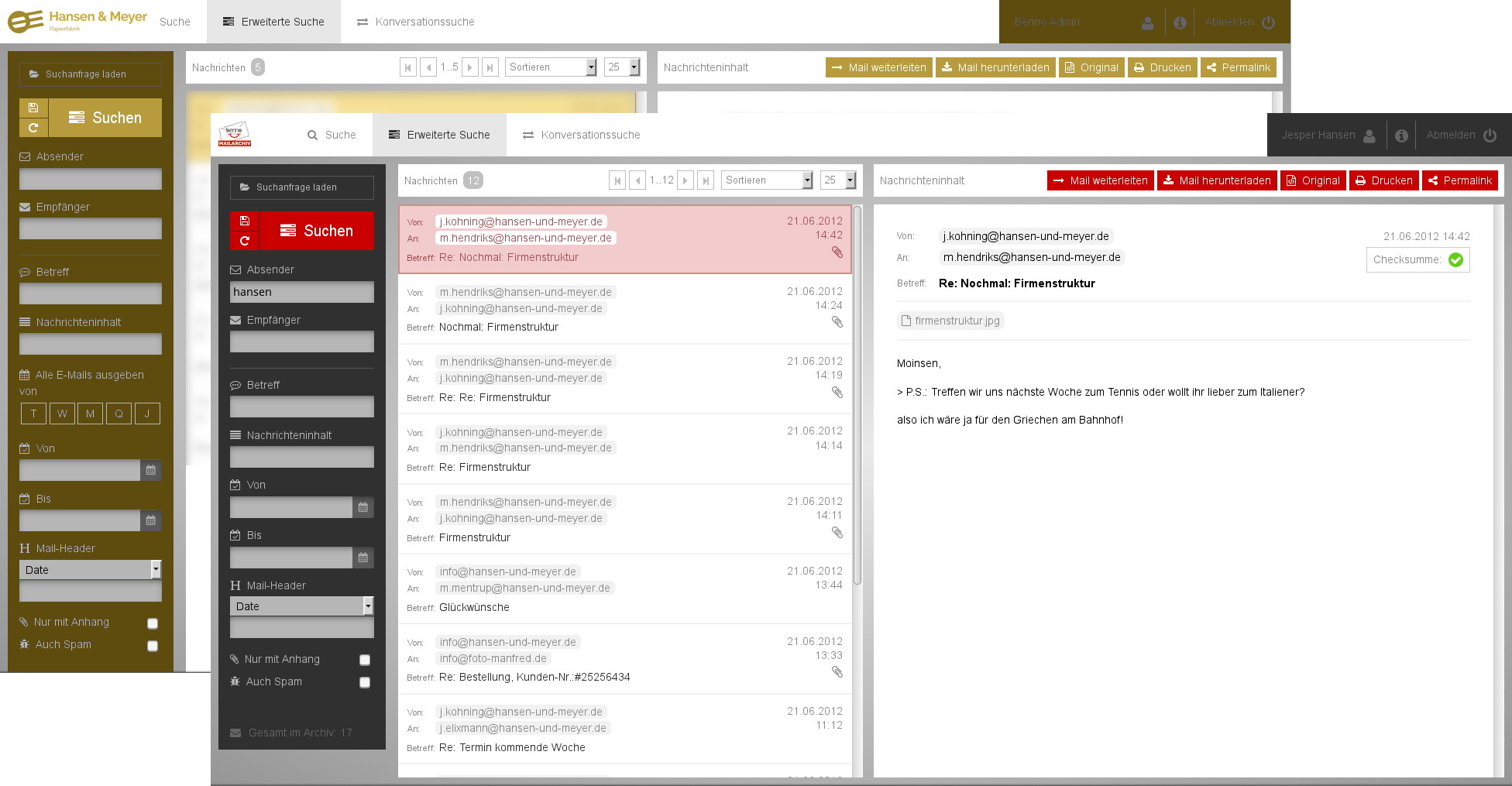Click the info icon beside Jesper Hansen
This screenshot has height=786, width=1512.
(x=1401, y=136)
